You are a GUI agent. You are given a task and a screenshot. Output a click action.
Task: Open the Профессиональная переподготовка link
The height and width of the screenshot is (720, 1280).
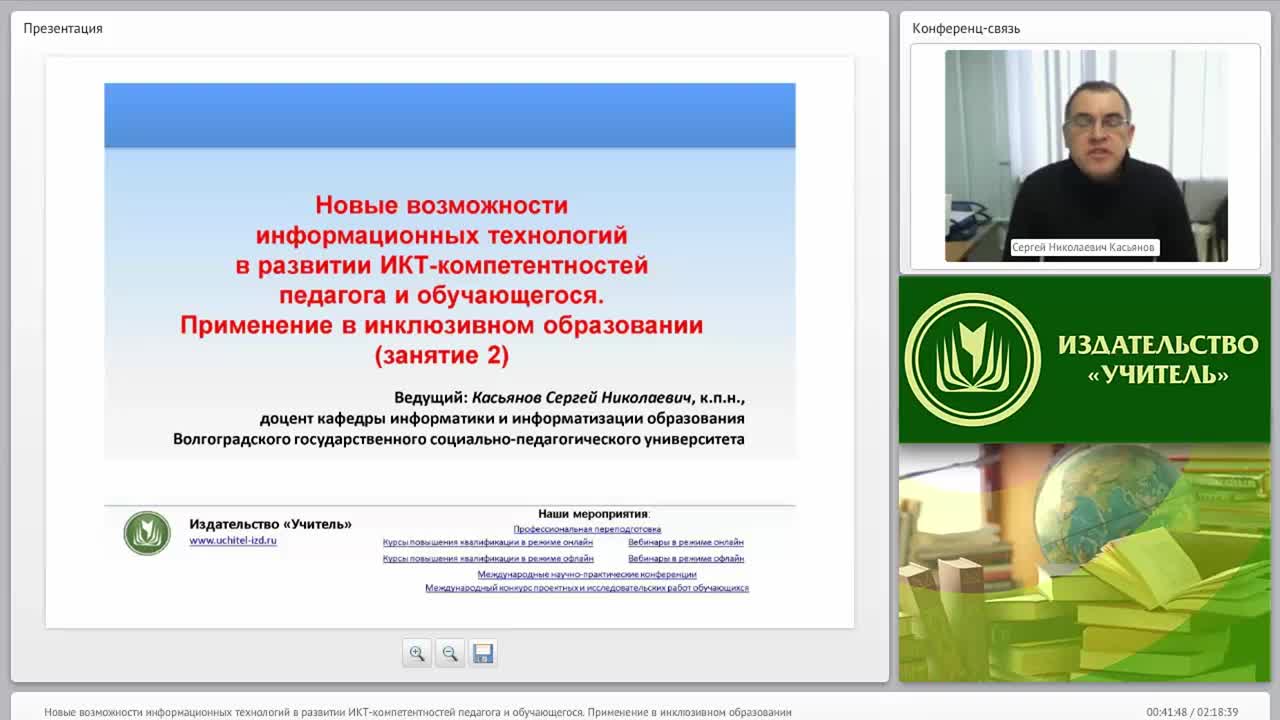point(587,529)
